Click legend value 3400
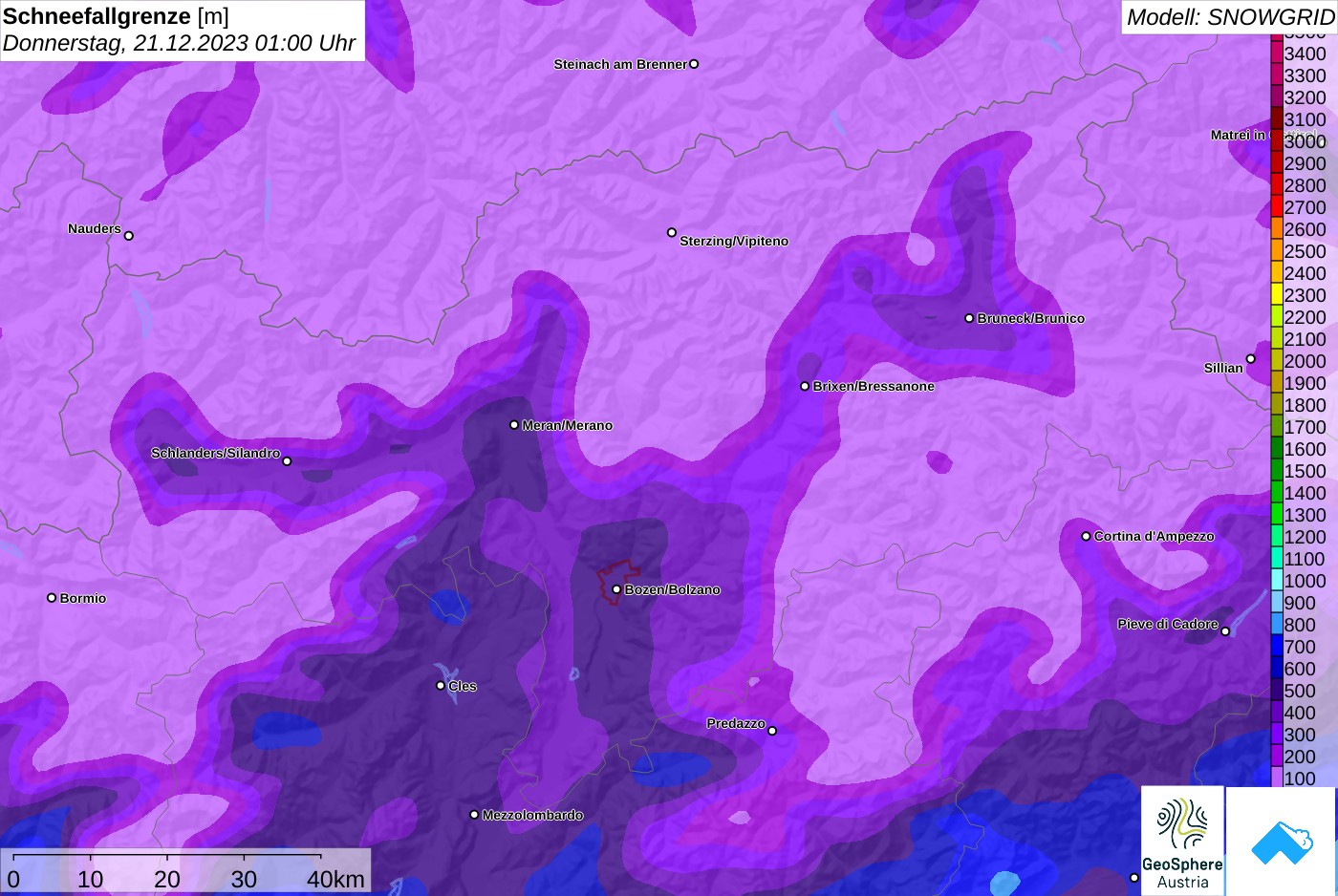Viewport: 1338px width, 896px height. click(x=1305, y=53)
